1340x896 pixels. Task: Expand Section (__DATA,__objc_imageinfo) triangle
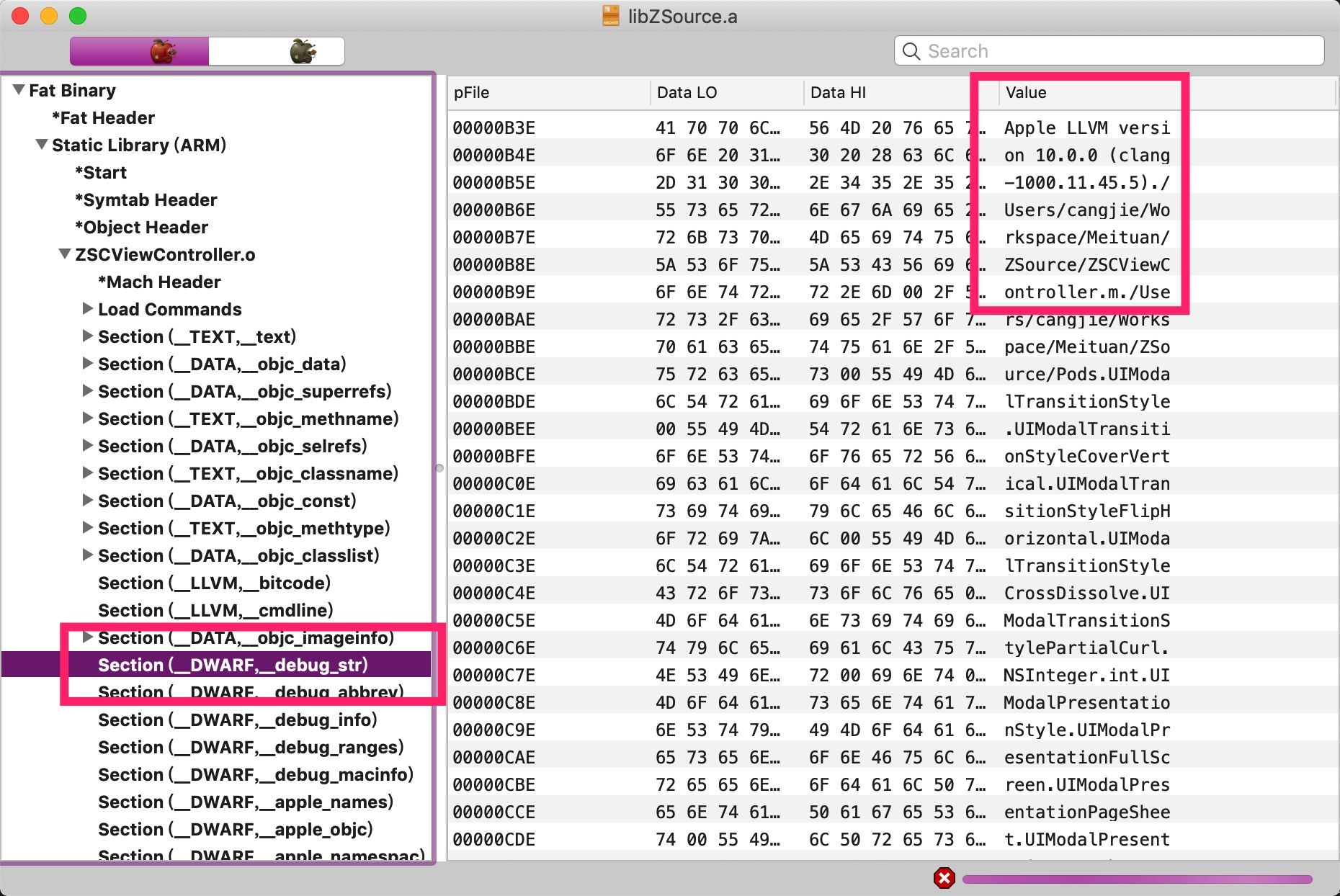click(87, 637)
